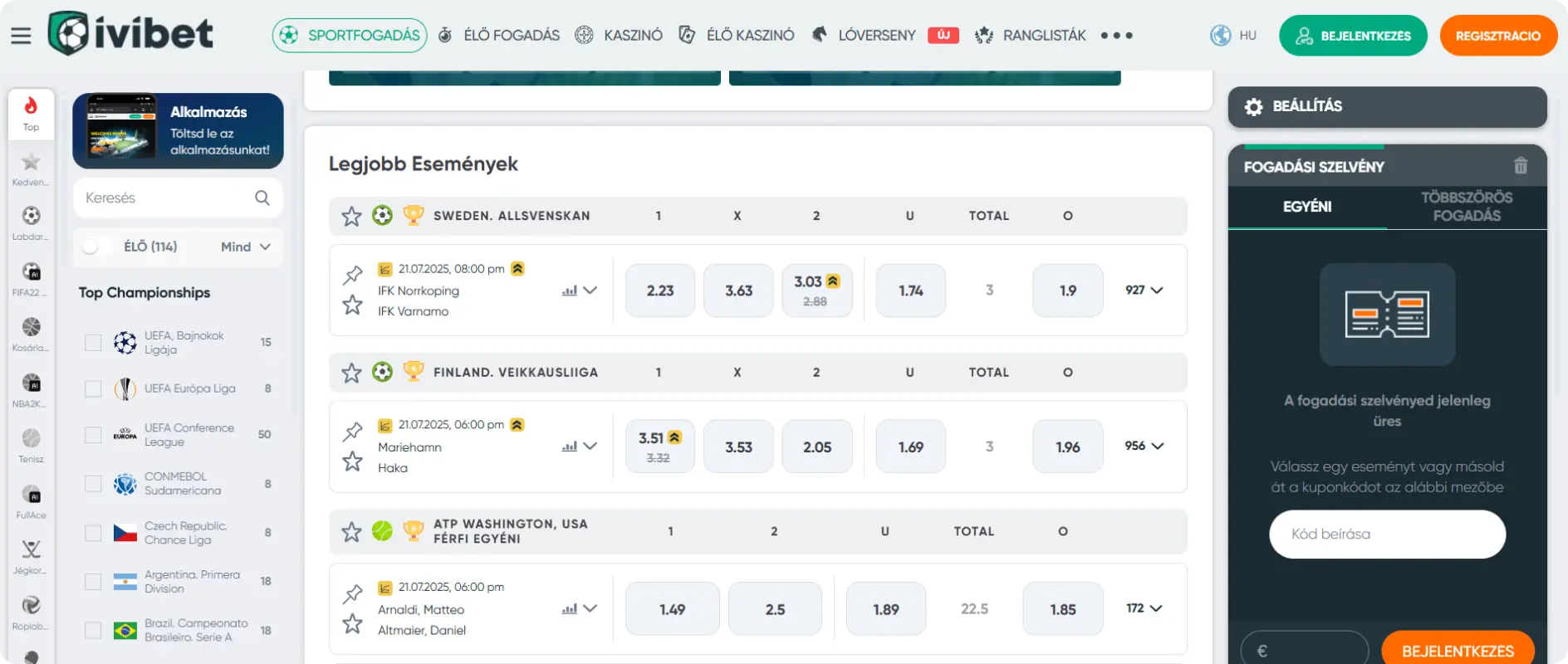Switch to the EGYÉNI tab

[1307, 207]
